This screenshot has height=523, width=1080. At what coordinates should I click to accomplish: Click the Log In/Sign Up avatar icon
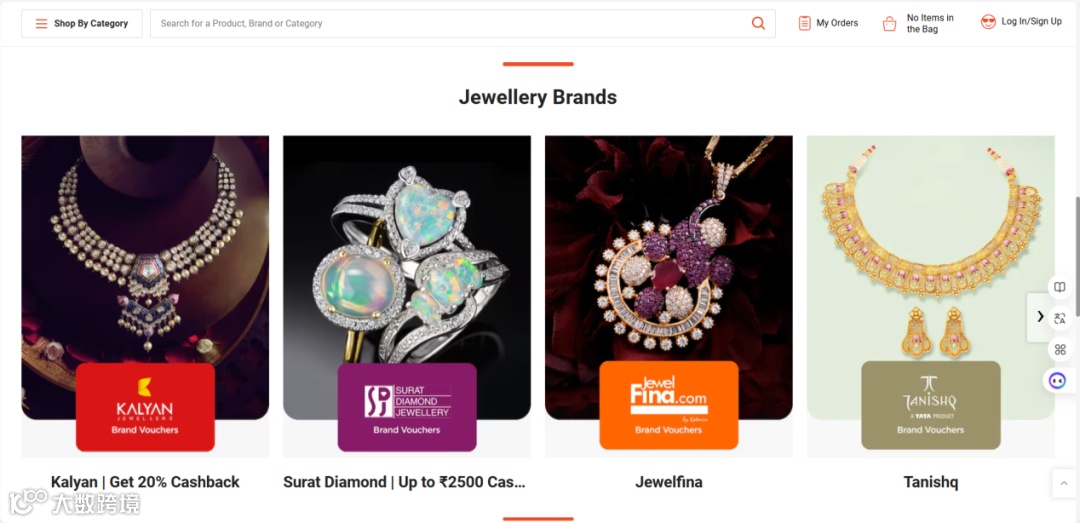(988, 22)
